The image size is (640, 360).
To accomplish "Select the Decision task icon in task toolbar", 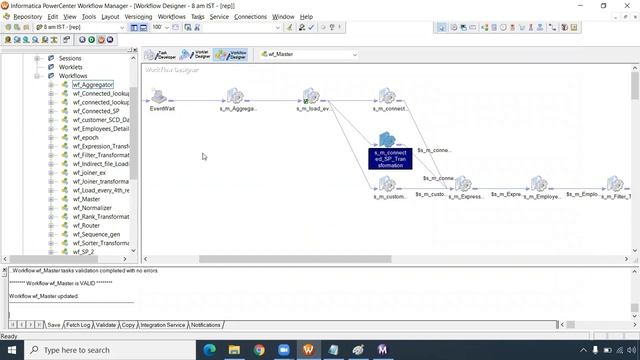I will tap(484, 27).
